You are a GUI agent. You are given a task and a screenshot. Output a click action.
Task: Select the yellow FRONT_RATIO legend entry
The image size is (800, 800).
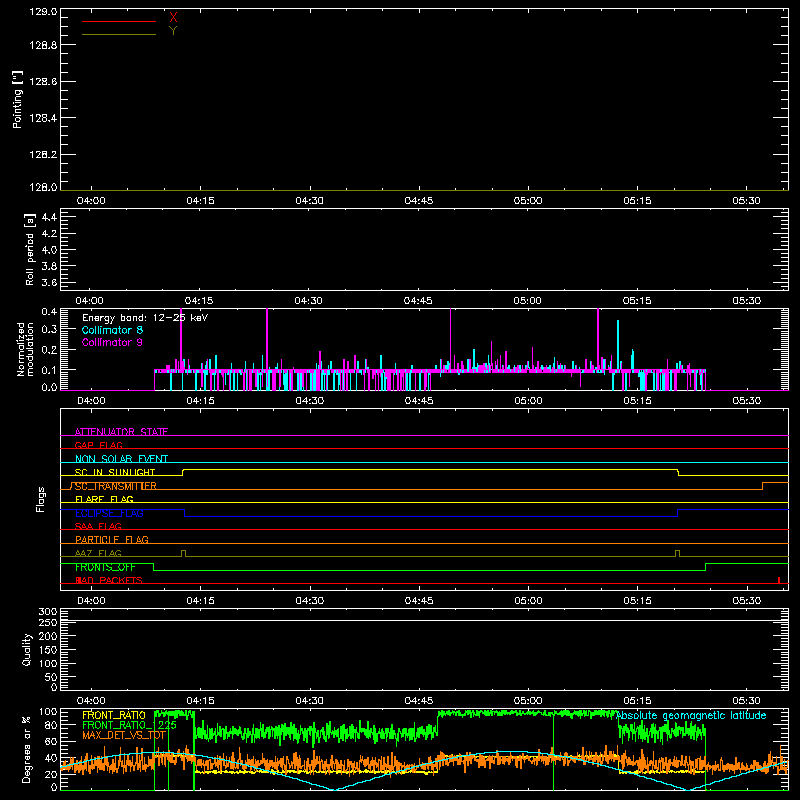pos(114,715)
